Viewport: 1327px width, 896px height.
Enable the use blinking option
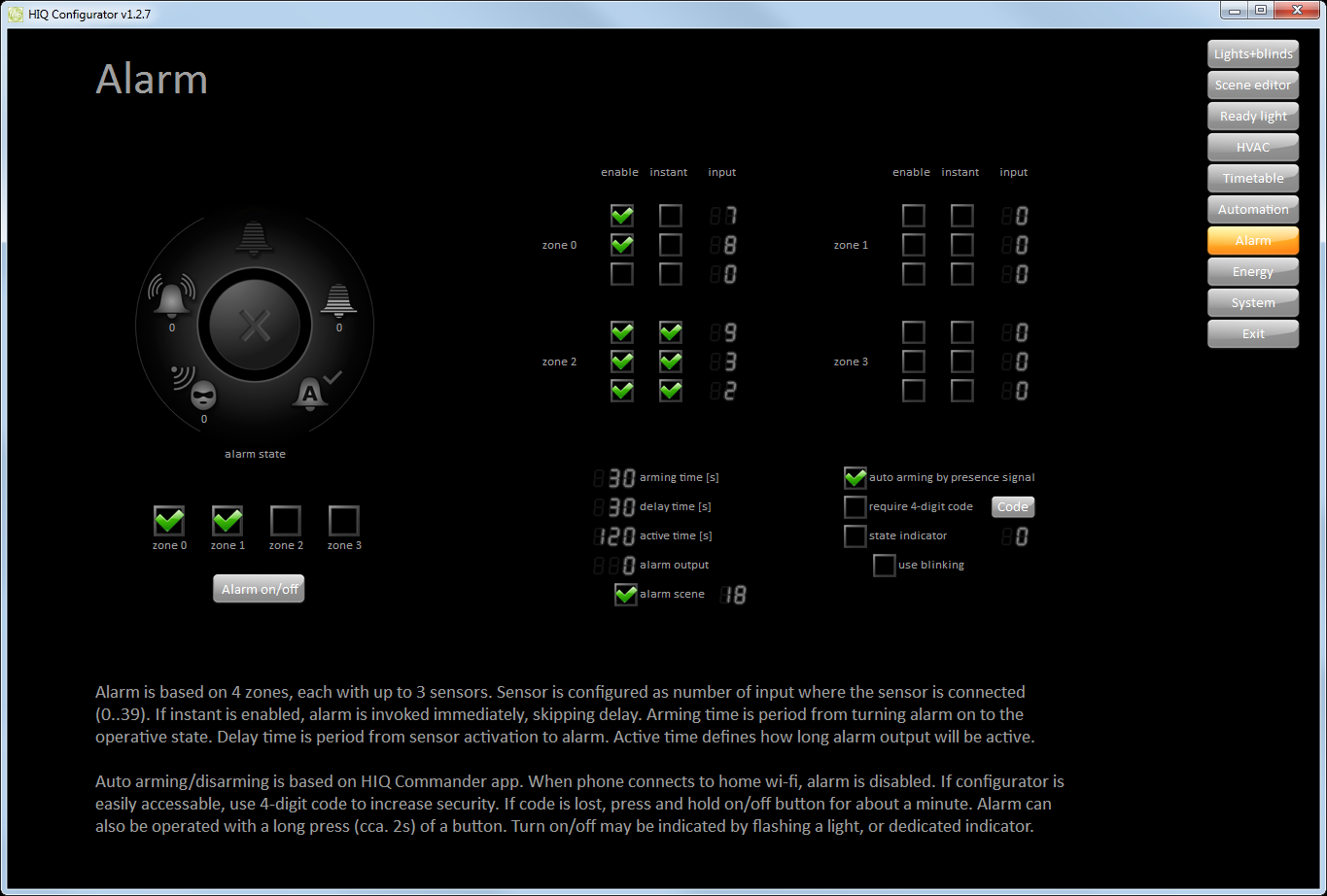[x=885, y=565]
